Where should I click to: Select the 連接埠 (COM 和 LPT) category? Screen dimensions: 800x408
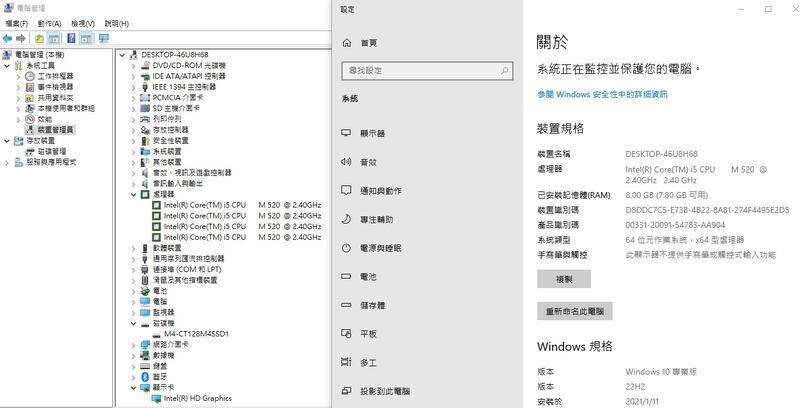(x=187, y=269)
